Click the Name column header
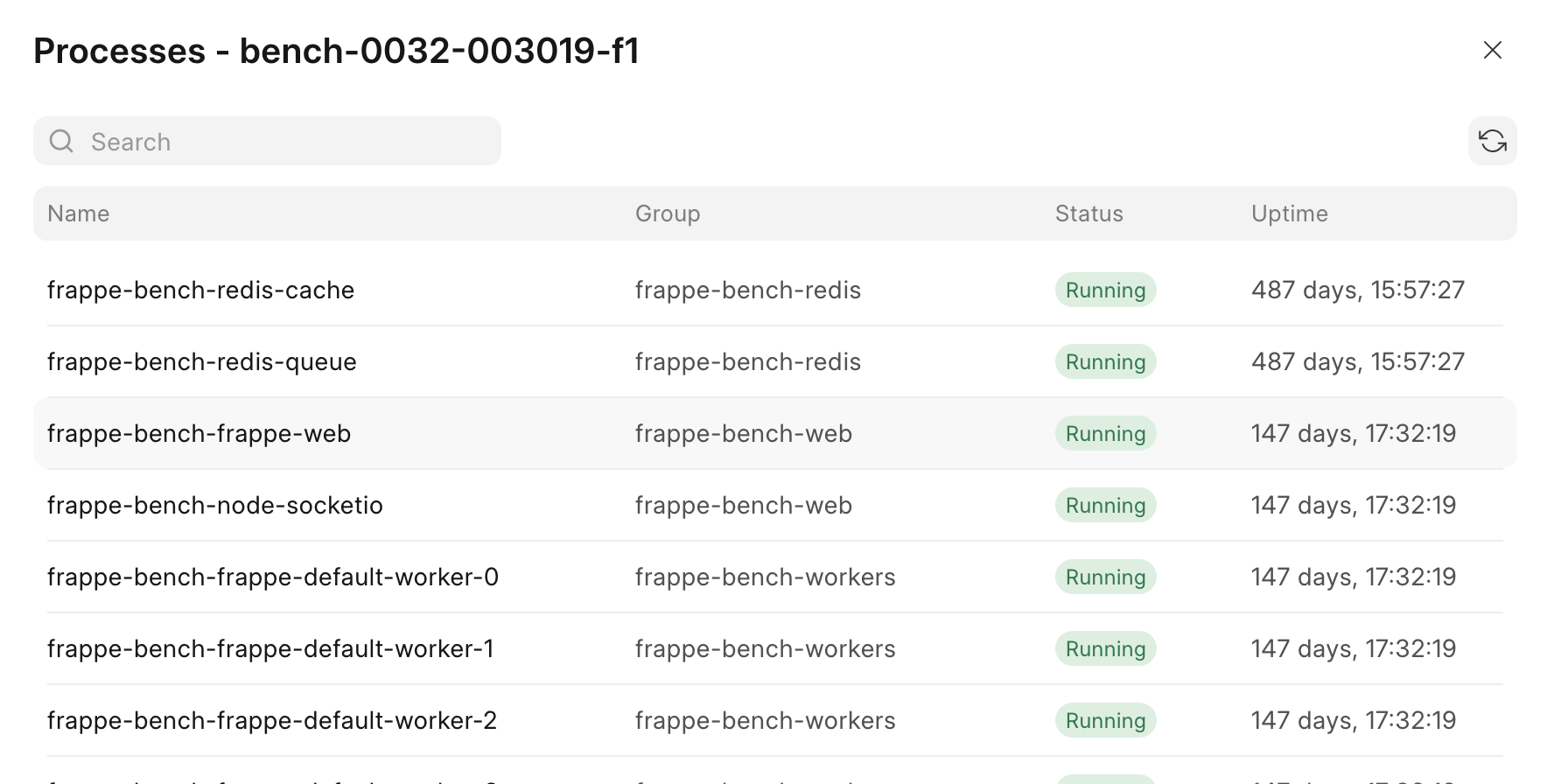 point(78,213)
